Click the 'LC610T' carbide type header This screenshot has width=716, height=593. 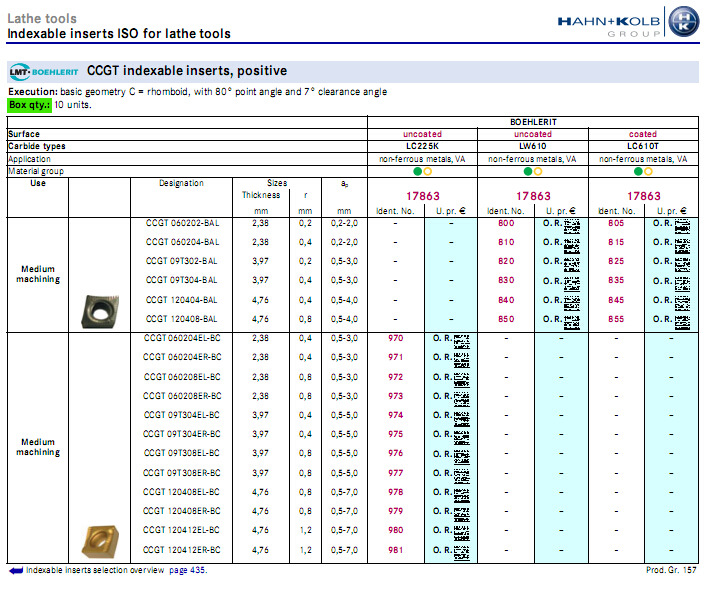click(x=643, y=146)
